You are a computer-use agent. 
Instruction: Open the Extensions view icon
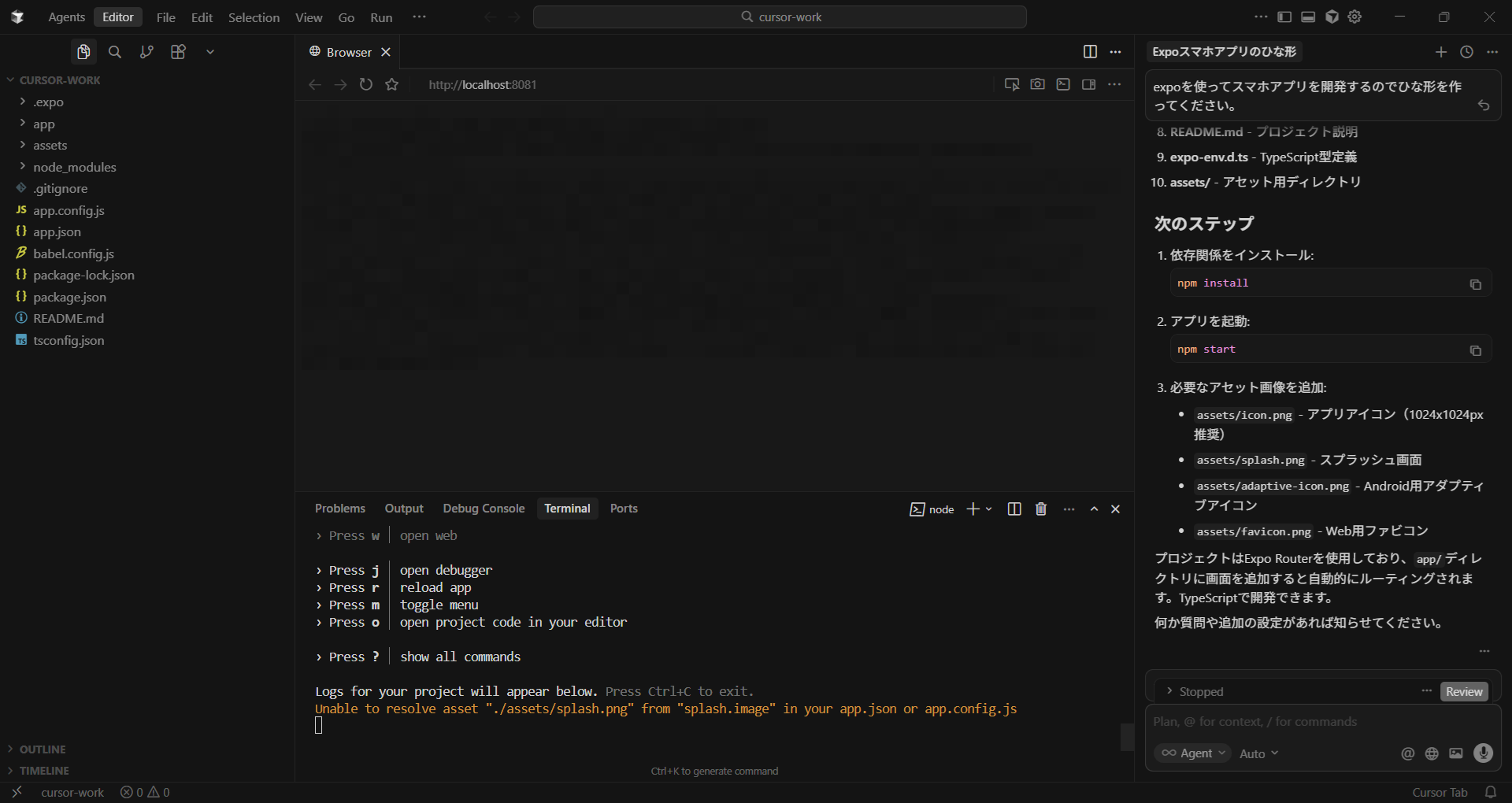pos(178,52)
